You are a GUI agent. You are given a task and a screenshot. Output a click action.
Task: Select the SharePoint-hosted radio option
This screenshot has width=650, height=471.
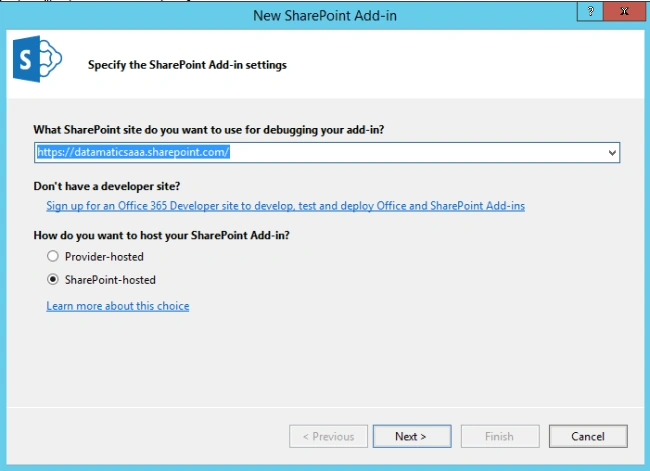pos(53,279)
